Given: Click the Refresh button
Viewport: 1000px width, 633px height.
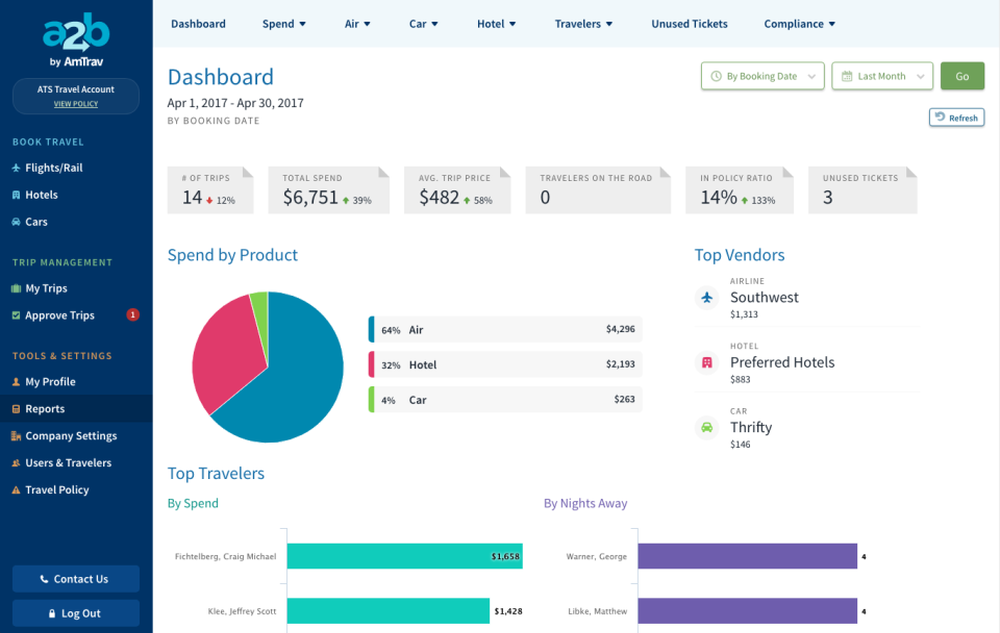Looking at the screenshot, I should (956, 118).
